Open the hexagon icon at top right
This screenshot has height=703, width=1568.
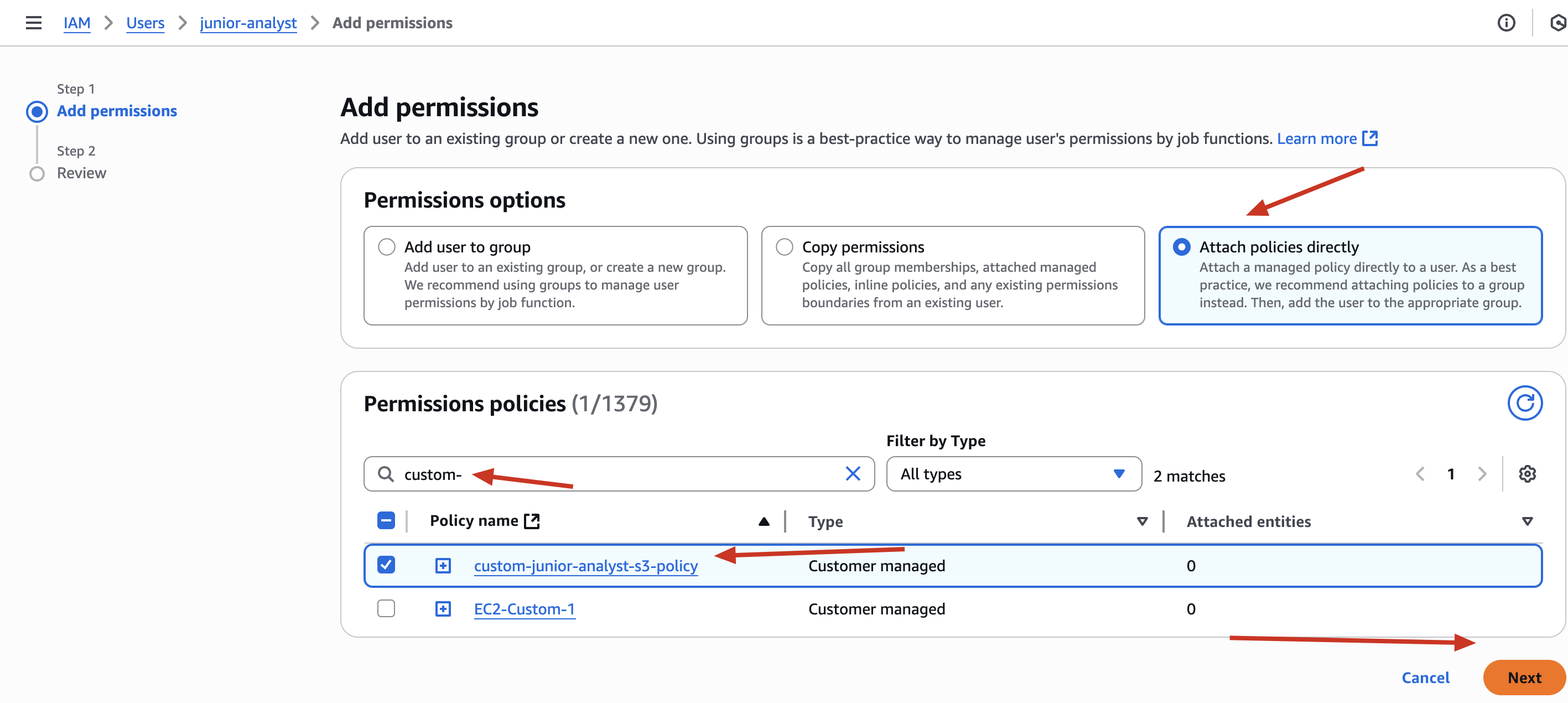click(1558, 23)
